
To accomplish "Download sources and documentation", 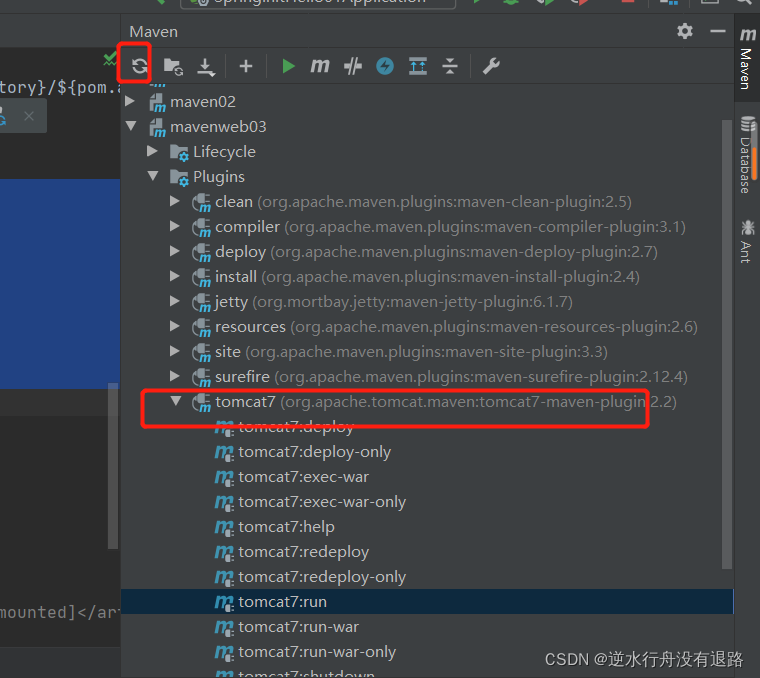I will (206, 67).
